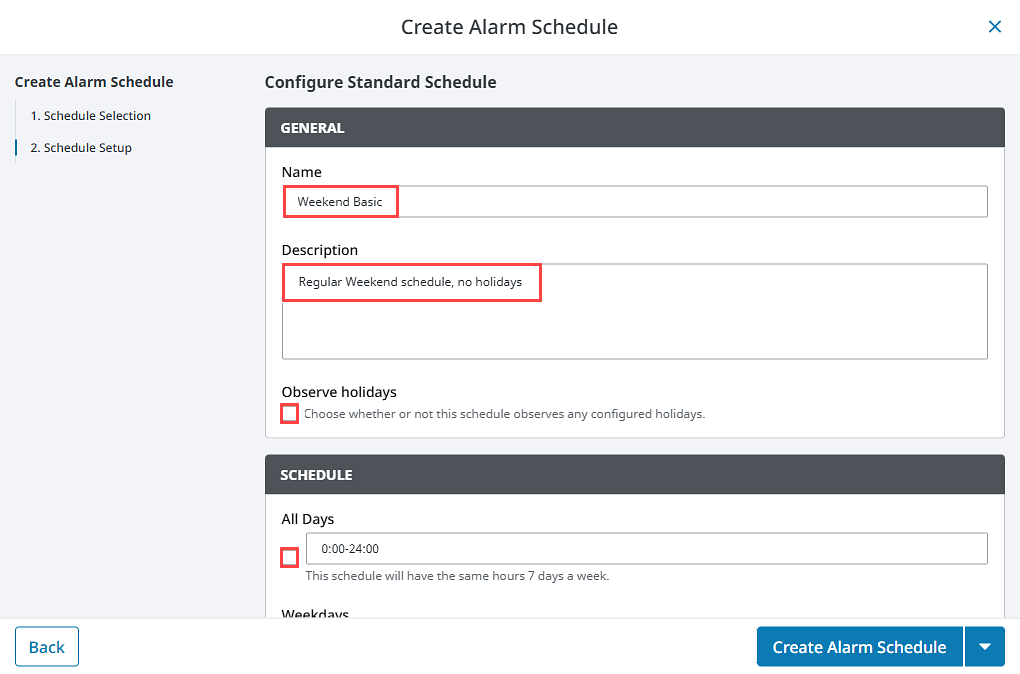Go back with the Back button

47,647
